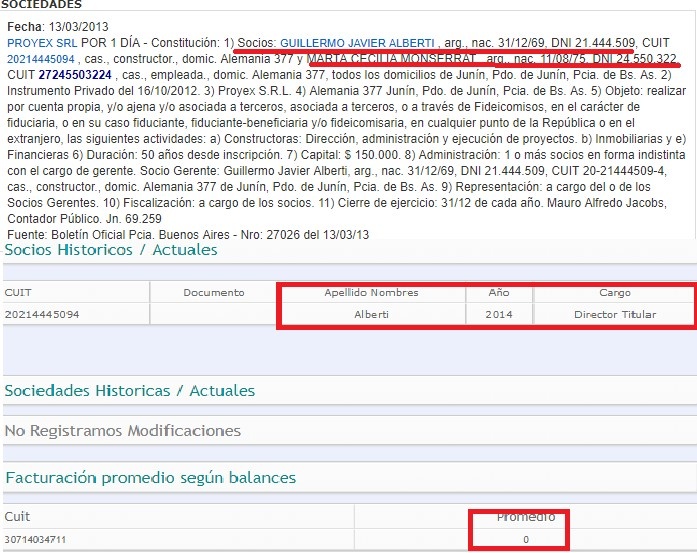The width and height of the screenshot is (697, 553).
Task: Select the Alberti surname cell
Action: tap(371, 314)
